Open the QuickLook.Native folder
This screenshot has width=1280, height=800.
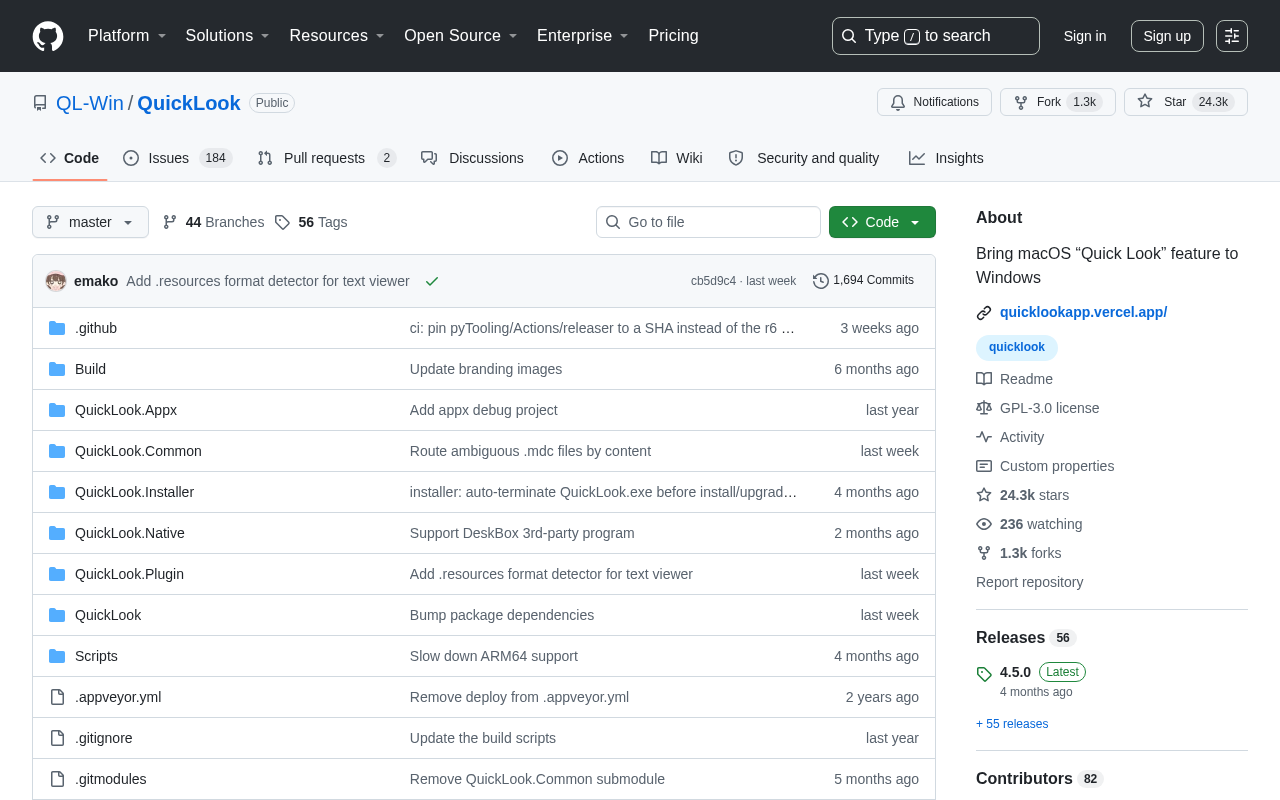pos(130,533)
